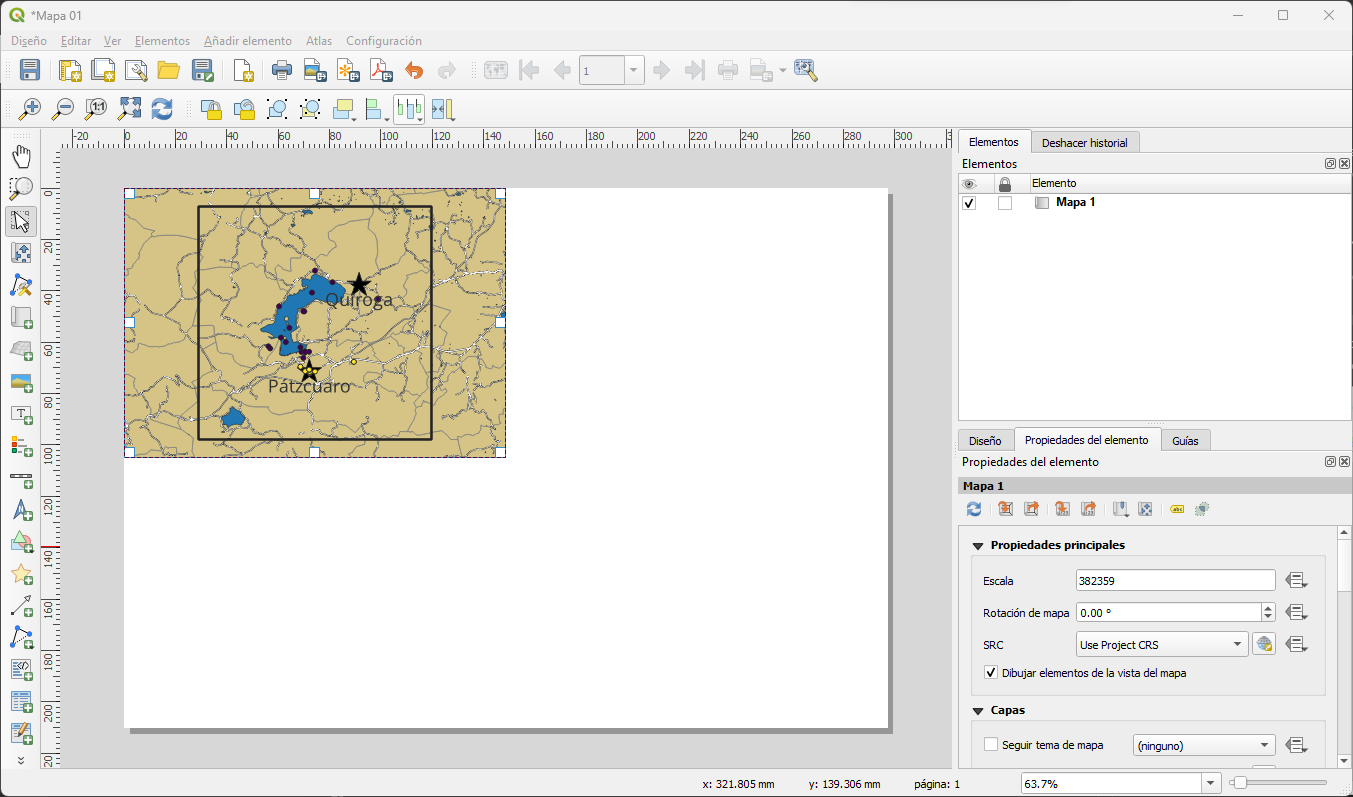Open the Añadir elemento menu
The width and height of the screenshot is (1353, 797).
pos(248,41)
